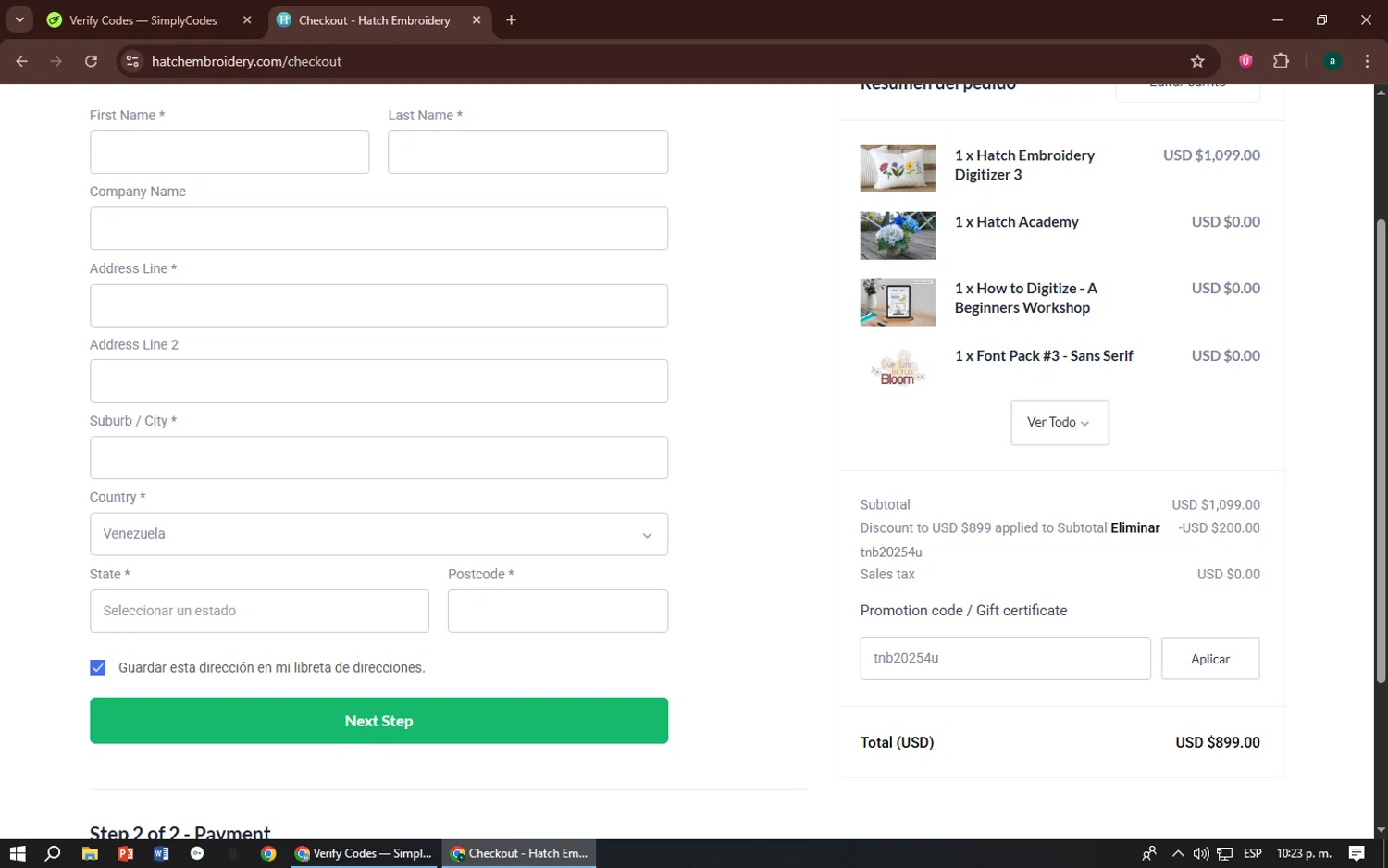
Task: Open network status in system tray
Action: point(1224,853)
